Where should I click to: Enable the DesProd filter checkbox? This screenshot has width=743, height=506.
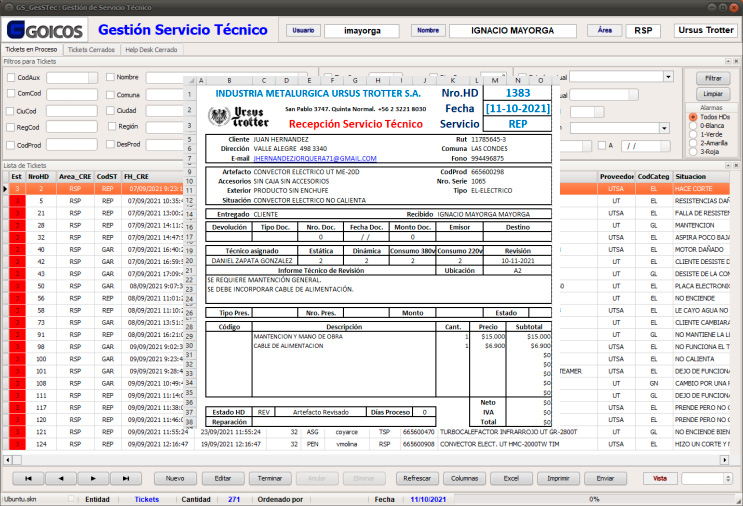(110, 144)
